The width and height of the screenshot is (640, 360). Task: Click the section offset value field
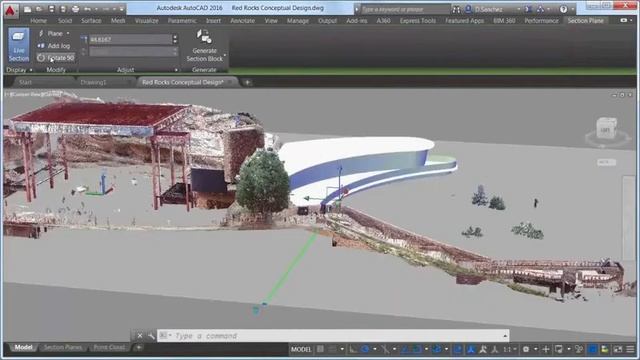coord(130,39)
